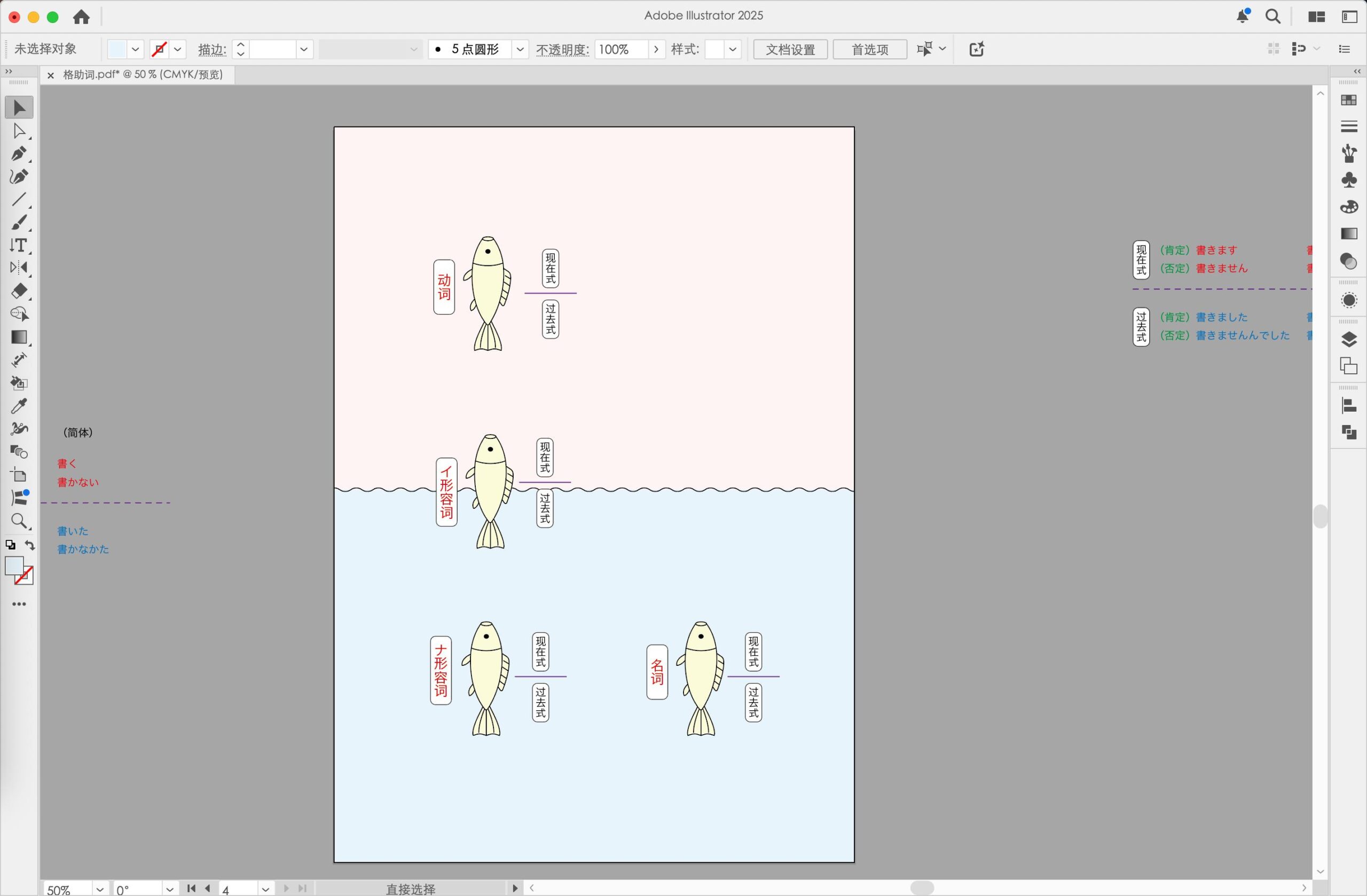Expand the opacity options arrow
This screenshot has height=896, width=1367.
(656, 50)
